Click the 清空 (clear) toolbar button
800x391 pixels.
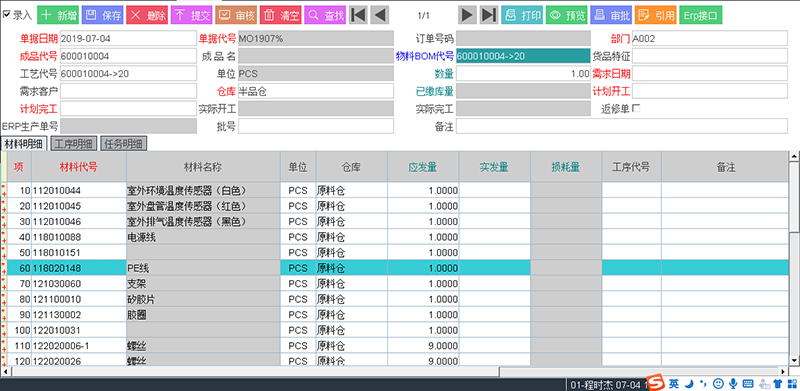(x=281, y=15)
